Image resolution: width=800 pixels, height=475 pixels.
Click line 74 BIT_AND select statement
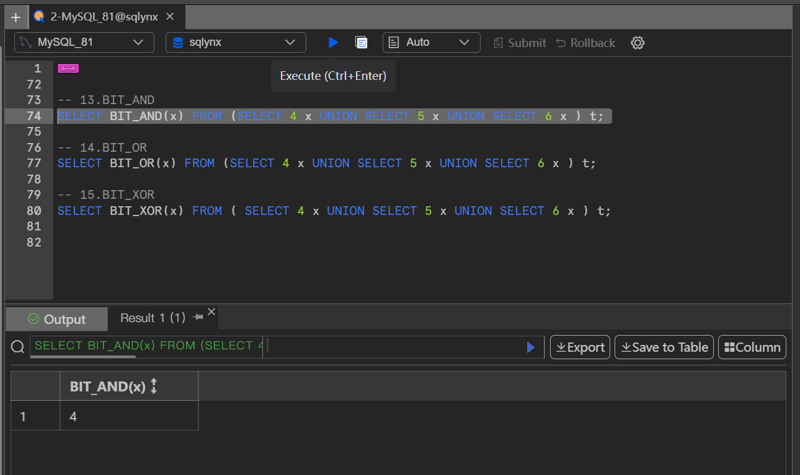[330, 116]
